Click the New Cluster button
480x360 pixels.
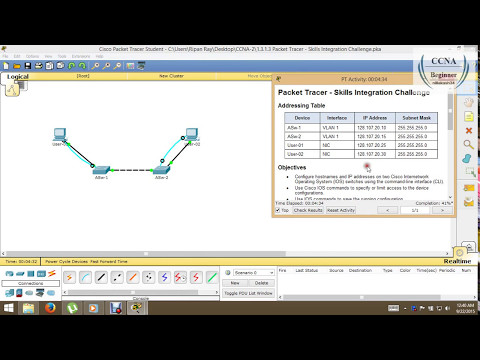pyautogui.click(x=171, y=76)
